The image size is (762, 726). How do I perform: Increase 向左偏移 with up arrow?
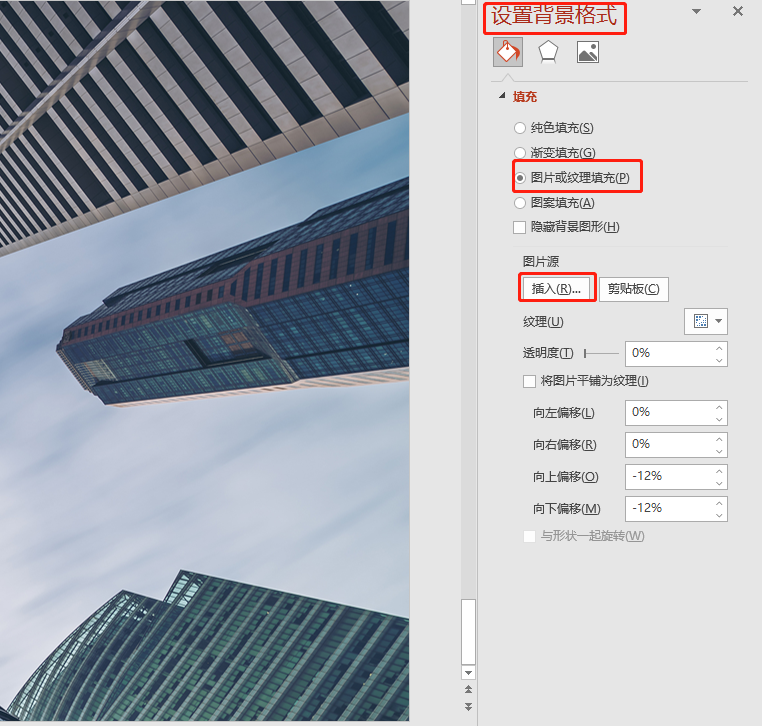pyautogui.click(x=719, y=407)
